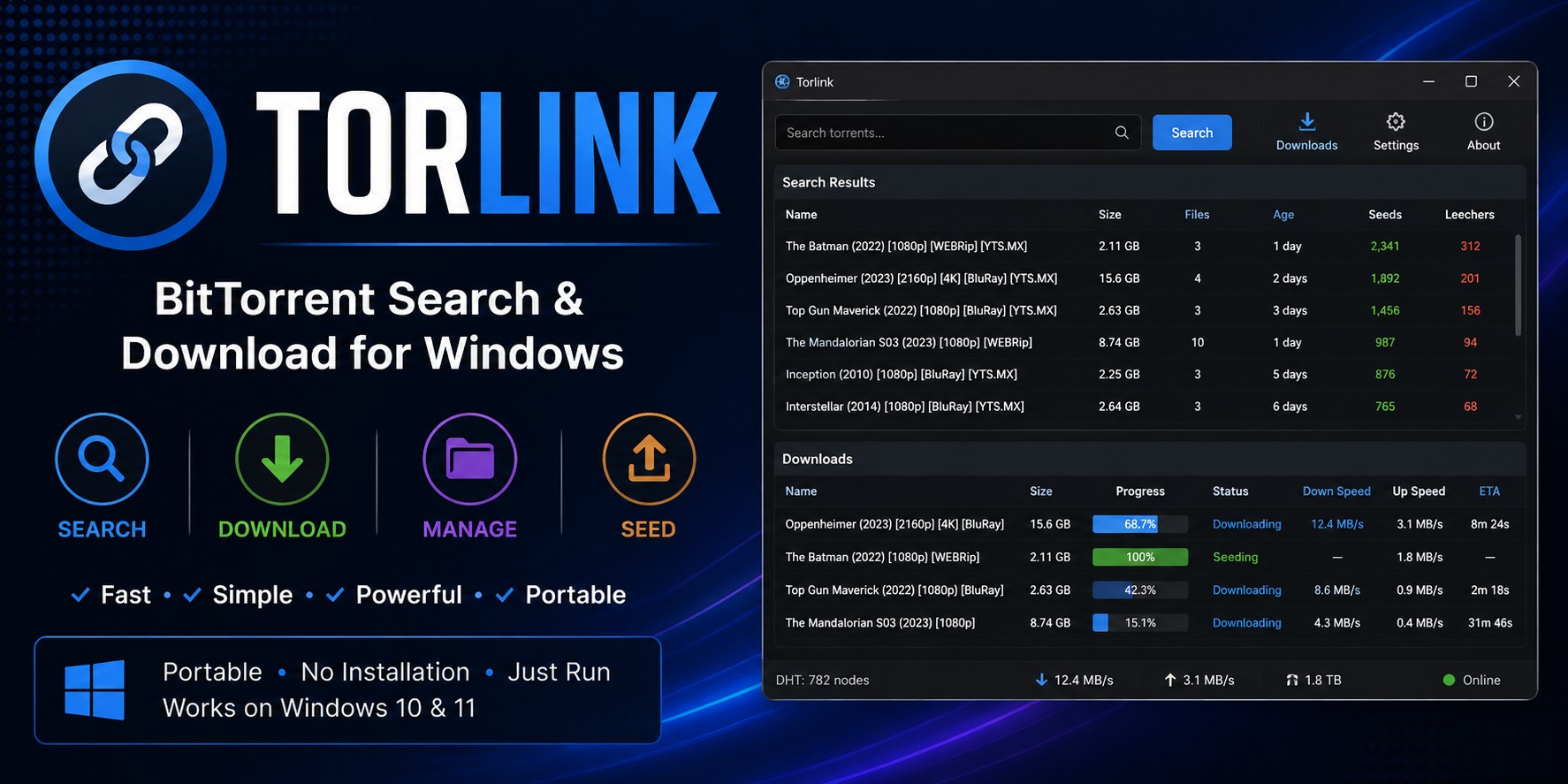Click the blue Search button

click(1191, 133)
